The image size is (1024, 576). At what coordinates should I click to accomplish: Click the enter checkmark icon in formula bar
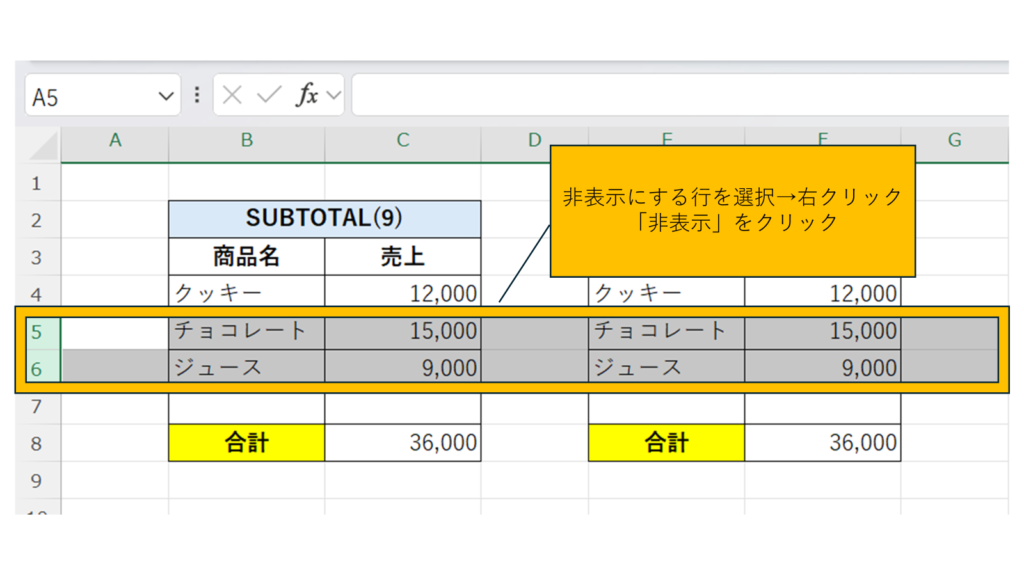coord(268,95)
